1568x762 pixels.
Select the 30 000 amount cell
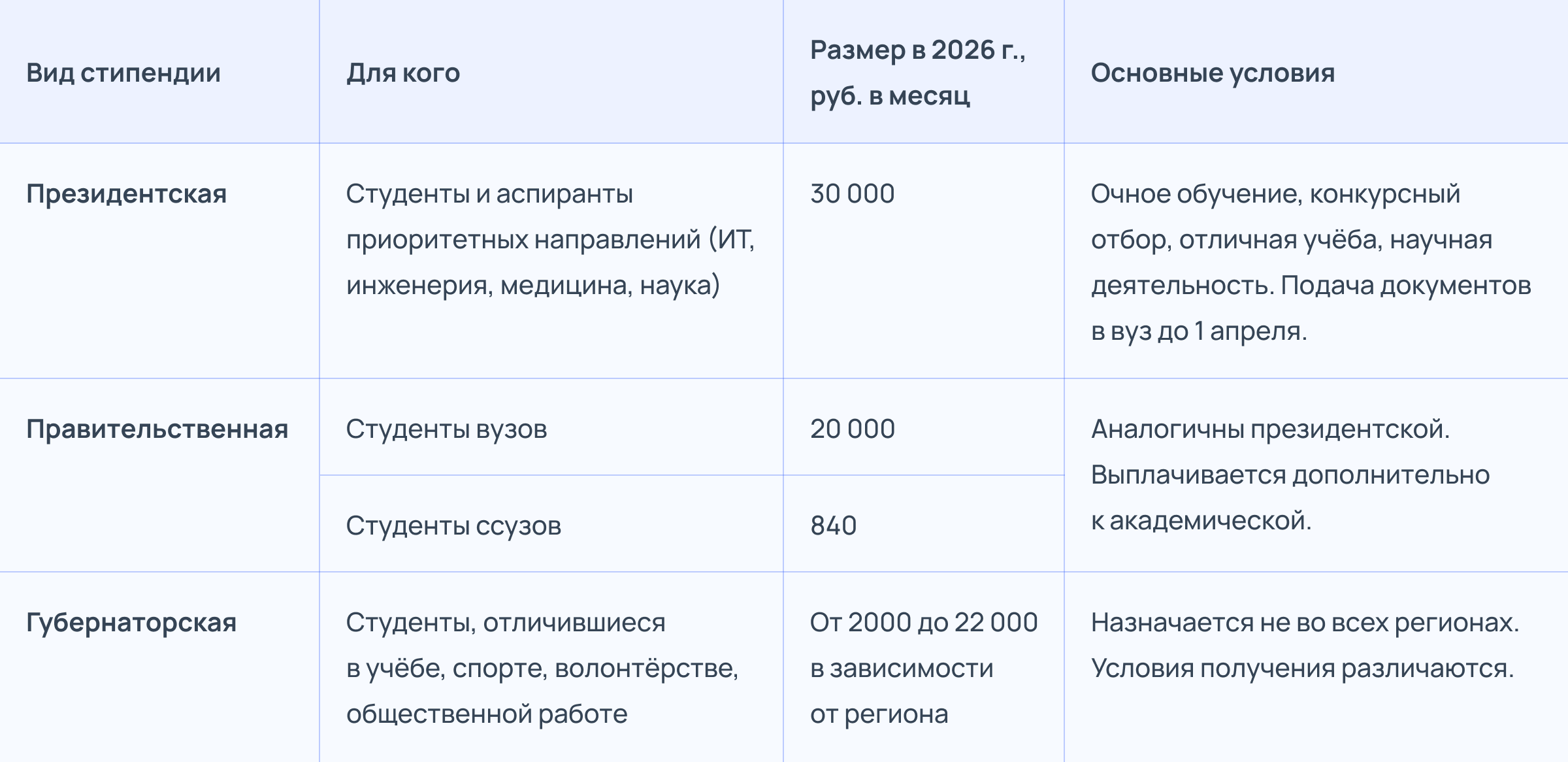(x=852, y=194)
